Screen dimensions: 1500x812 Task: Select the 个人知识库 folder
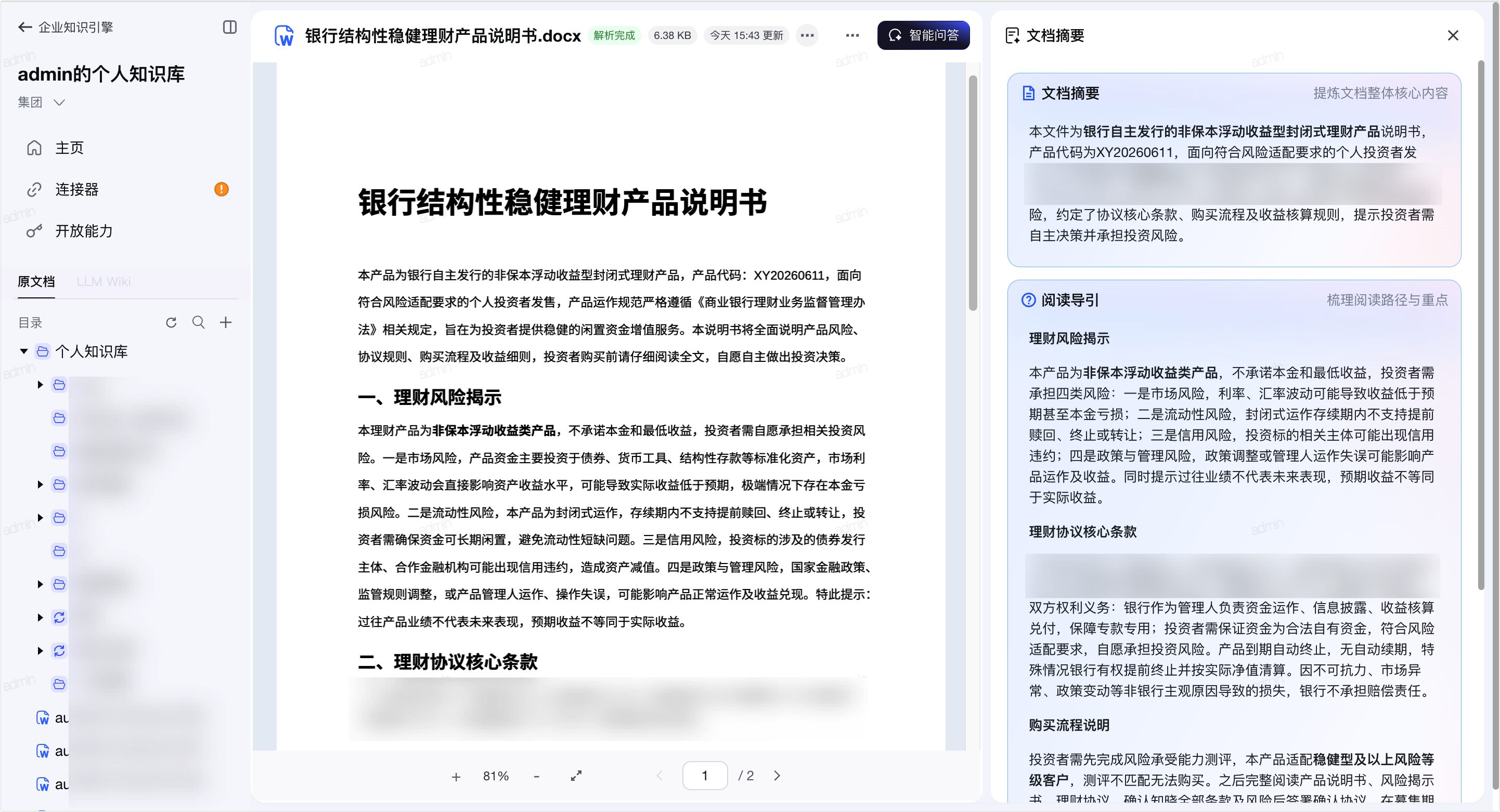[x=92, y=351]
